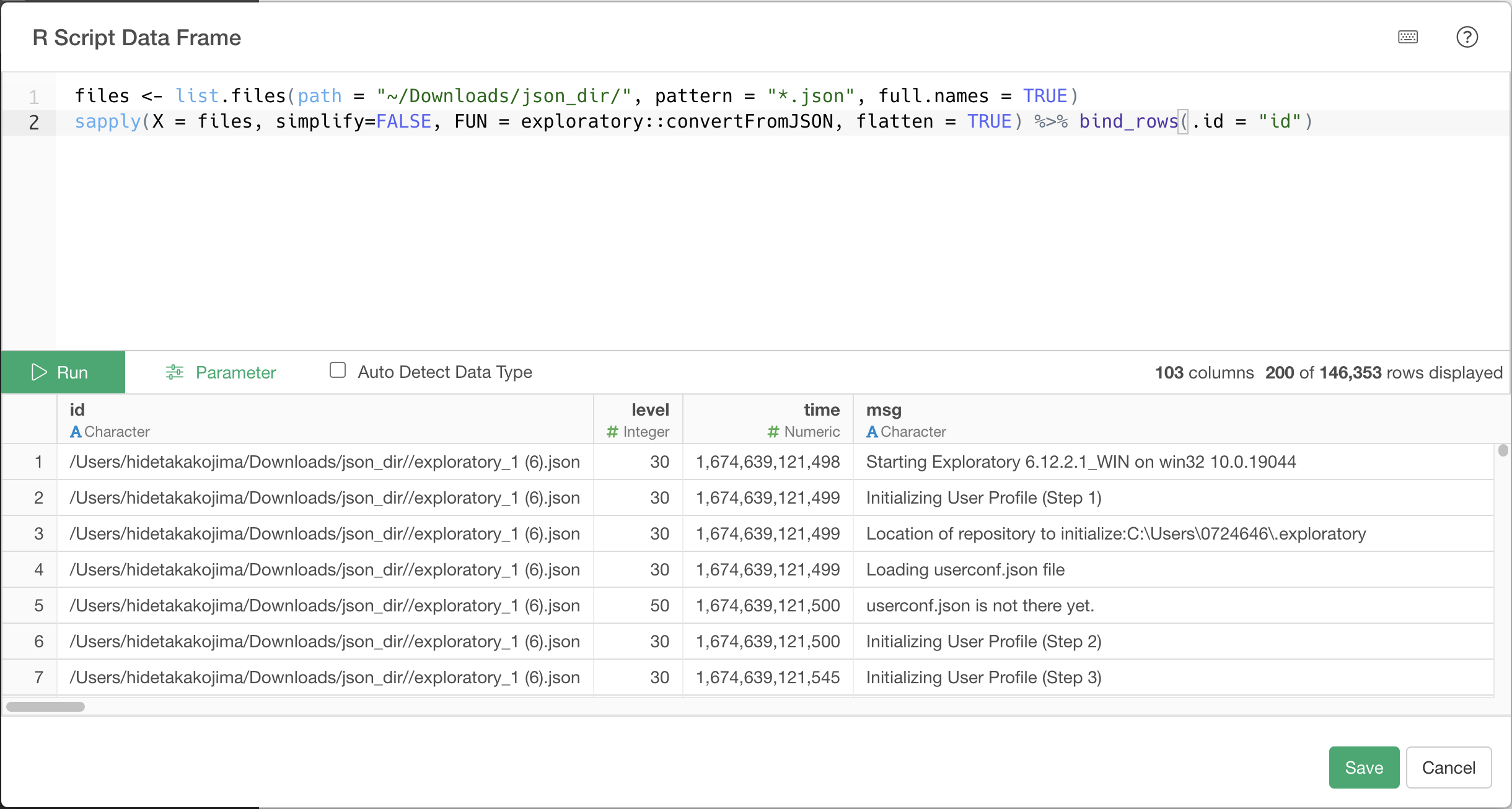Image resolution: width=1512 pixels, height=809 pixels.
Task: Click the bind_rows function in line 2
Action: tap(1128, 121)
